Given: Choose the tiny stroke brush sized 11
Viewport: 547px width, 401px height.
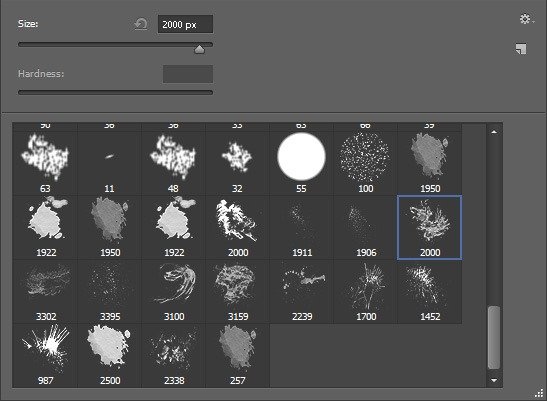Looking at the screenshot, I should [110, 163].
